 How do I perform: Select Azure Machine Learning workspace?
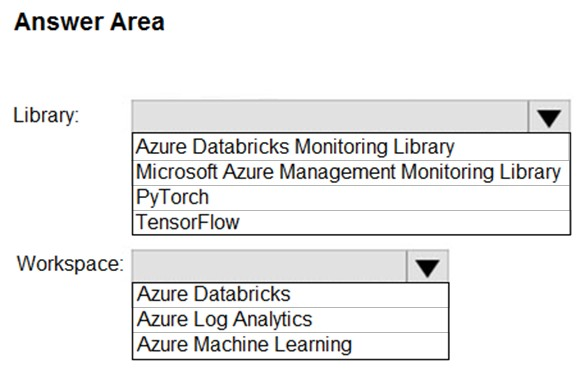click(291, 345)
